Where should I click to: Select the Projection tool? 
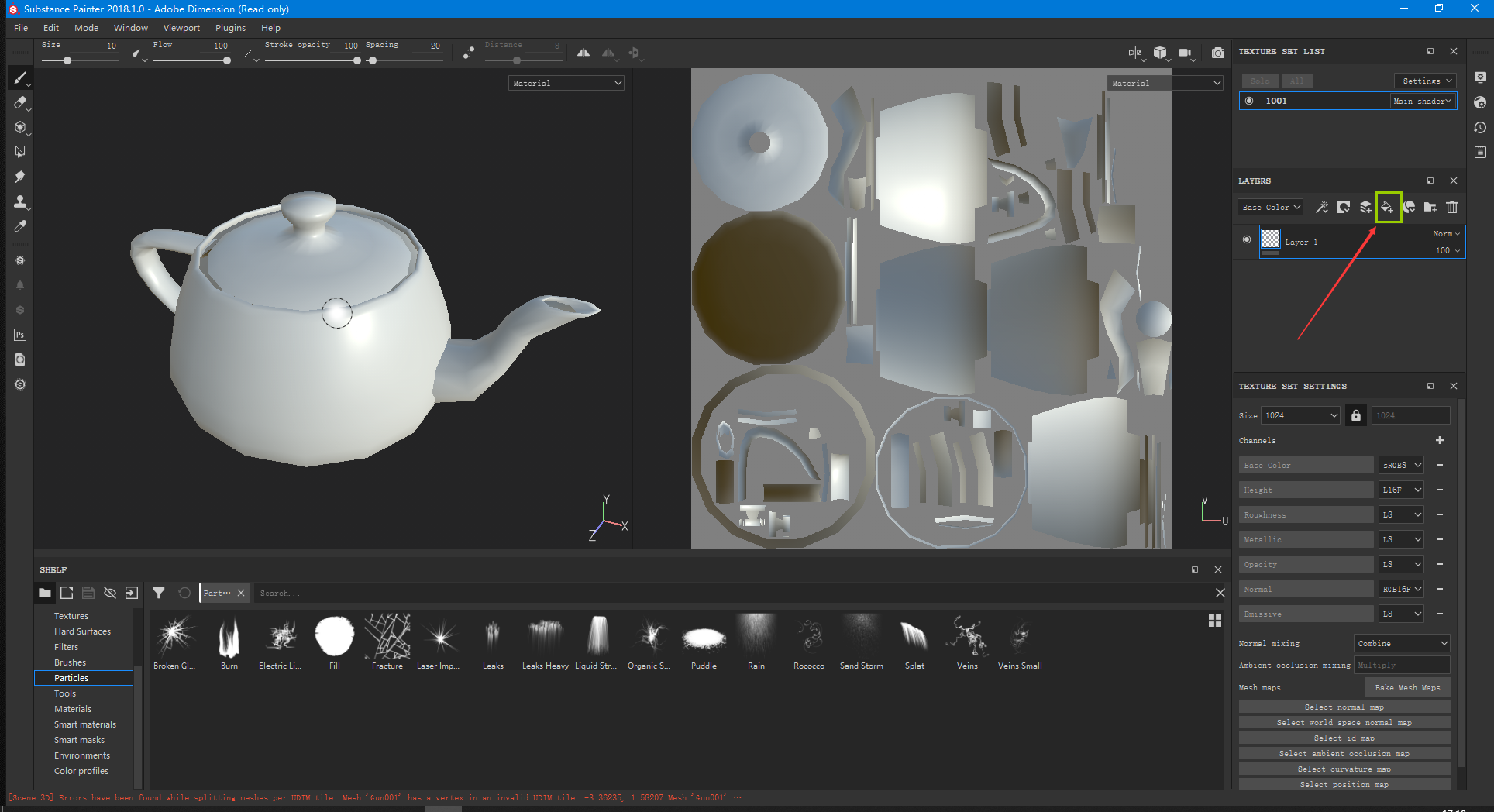pos(20,127)
